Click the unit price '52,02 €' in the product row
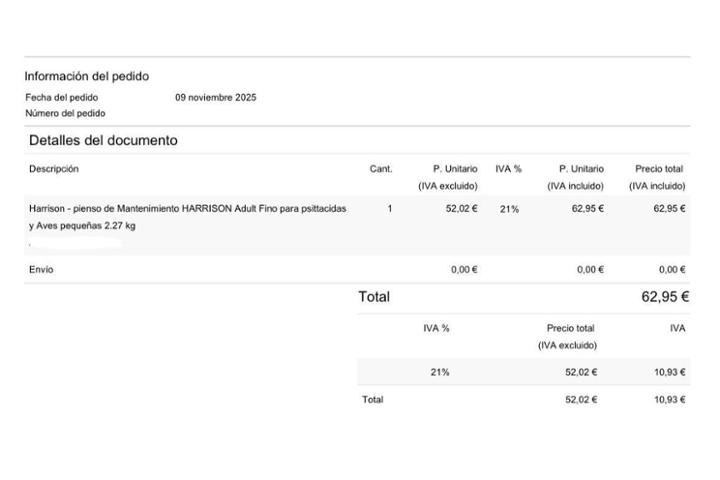This screenshot has width=720, height=480. pos(461,209)
